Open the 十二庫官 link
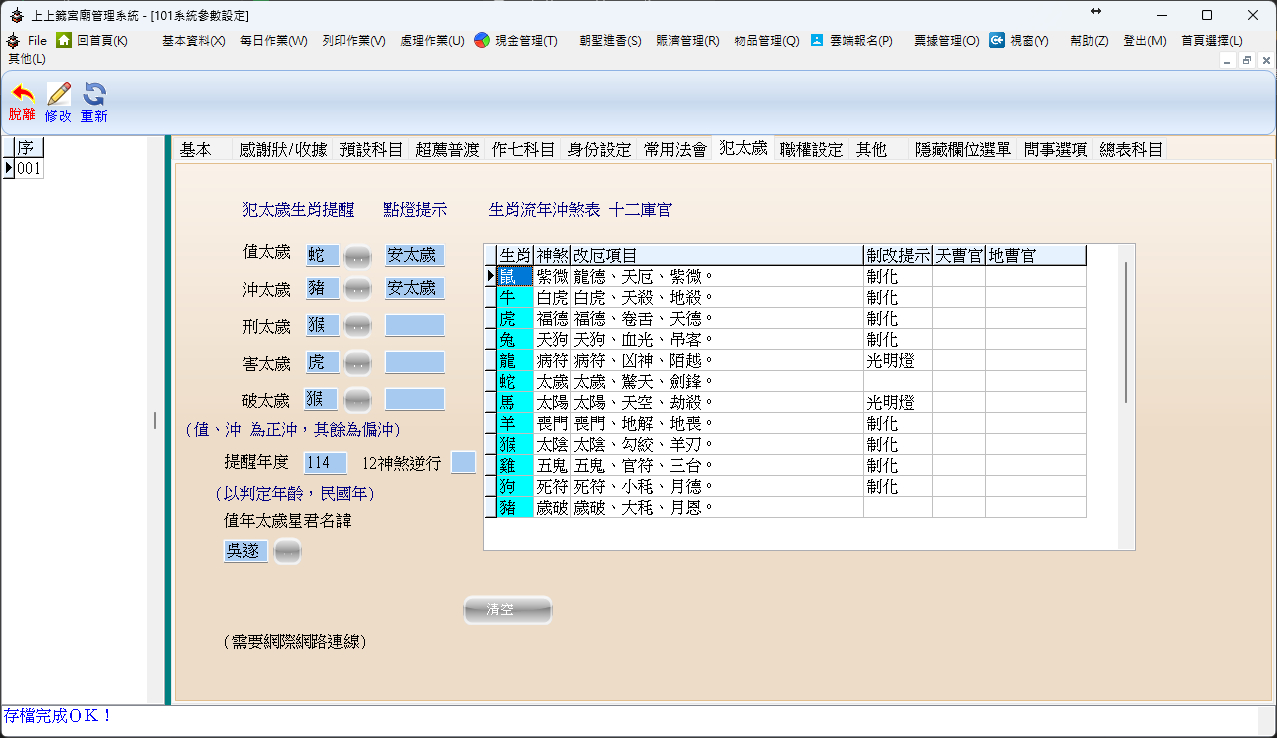The height and width of the screenshot is (738, 1277). [640, 210]
